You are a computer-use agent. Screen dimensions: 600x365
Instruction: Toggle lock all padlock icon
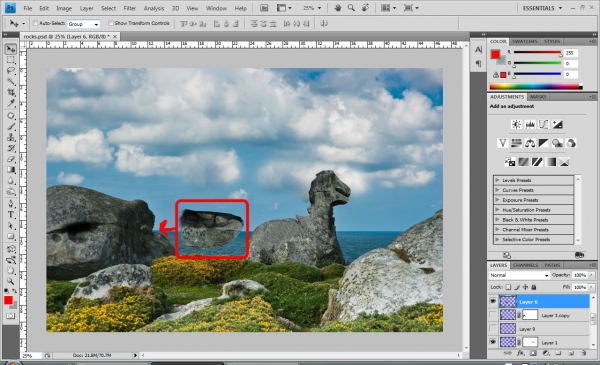534,287
